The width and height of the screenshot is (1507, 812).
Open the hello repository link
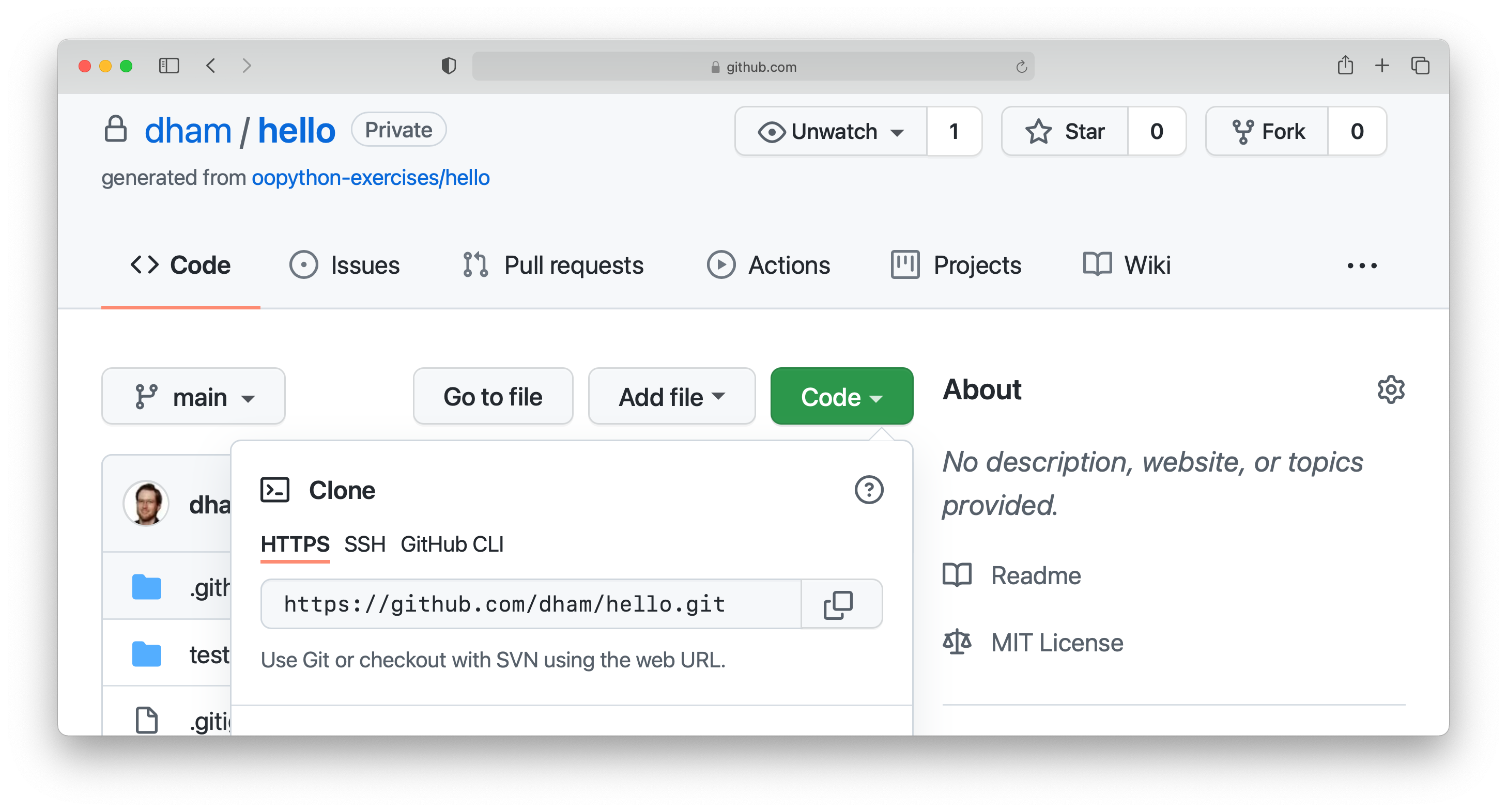click(x=296, y=130)
